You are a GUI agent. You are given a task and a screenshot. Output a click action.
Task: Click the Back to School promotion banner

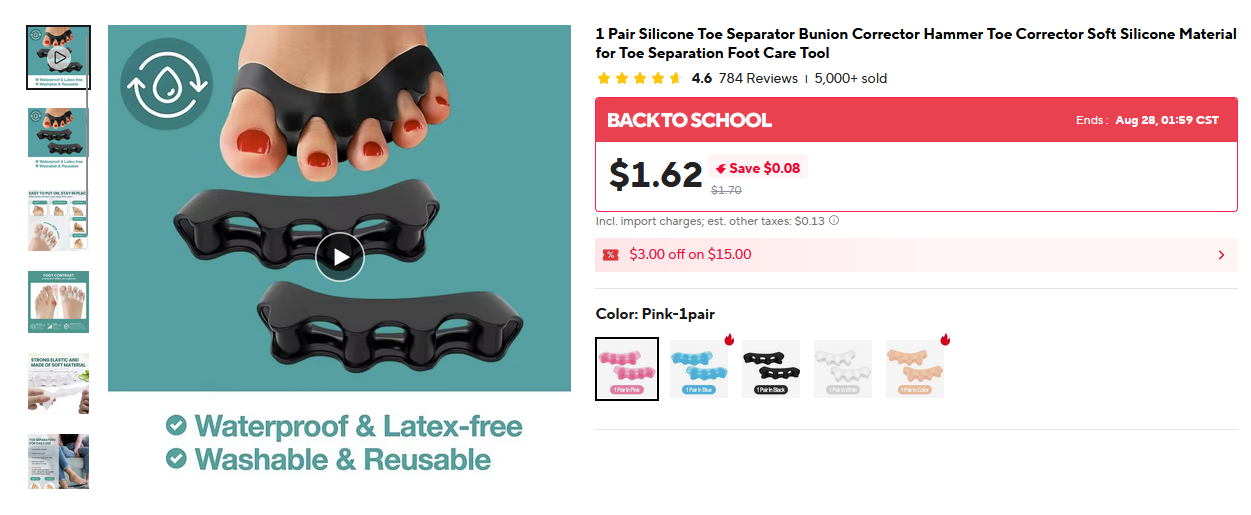[916, 120]
